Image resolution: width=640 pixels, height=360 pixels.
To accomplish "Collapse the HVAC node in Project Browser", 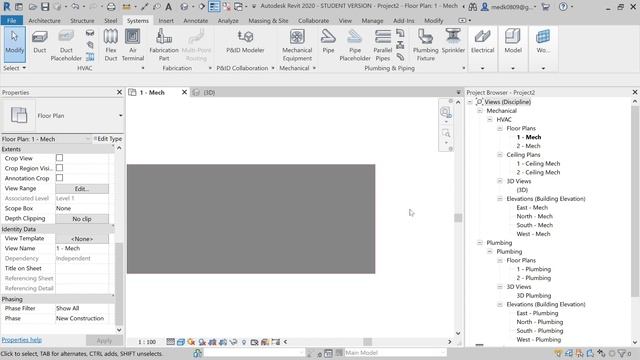I will [490, 120].
